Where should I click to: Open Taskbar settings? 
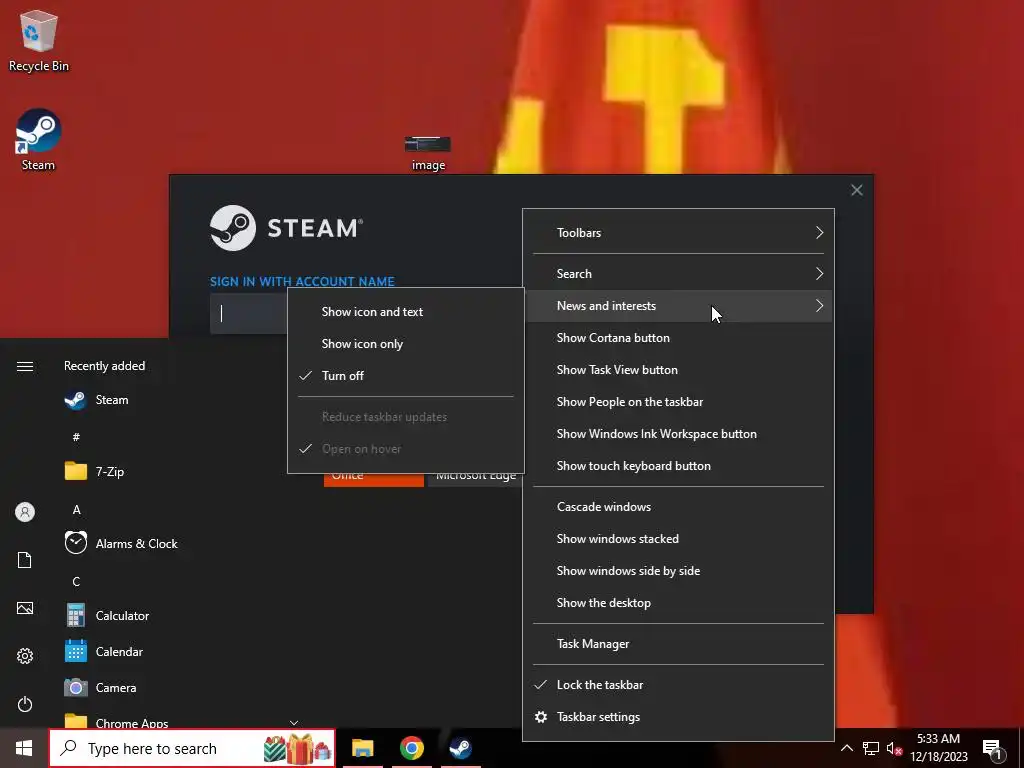[679, 716]
